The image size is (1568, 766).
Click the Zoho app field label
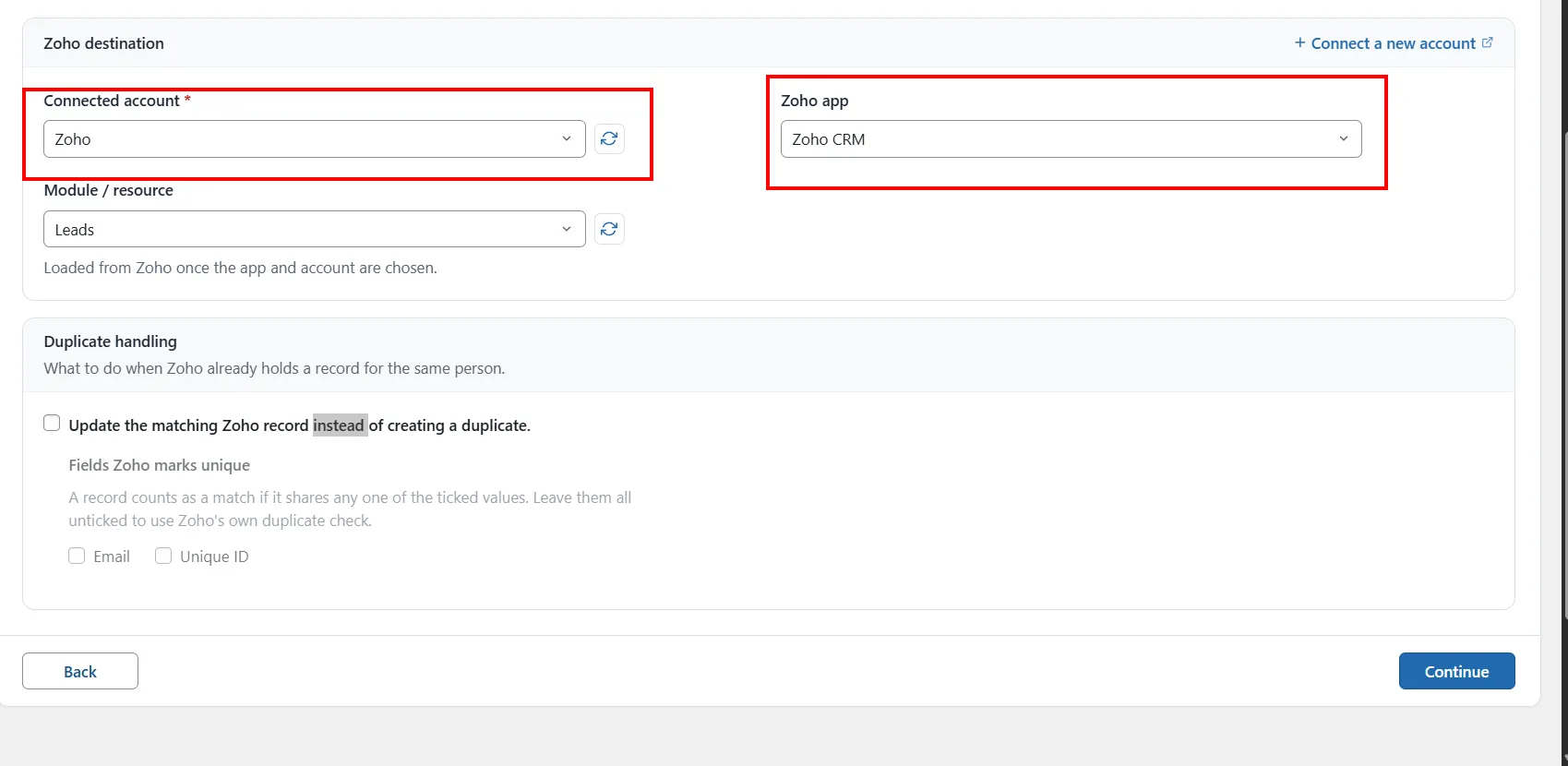tap(814, 101)
